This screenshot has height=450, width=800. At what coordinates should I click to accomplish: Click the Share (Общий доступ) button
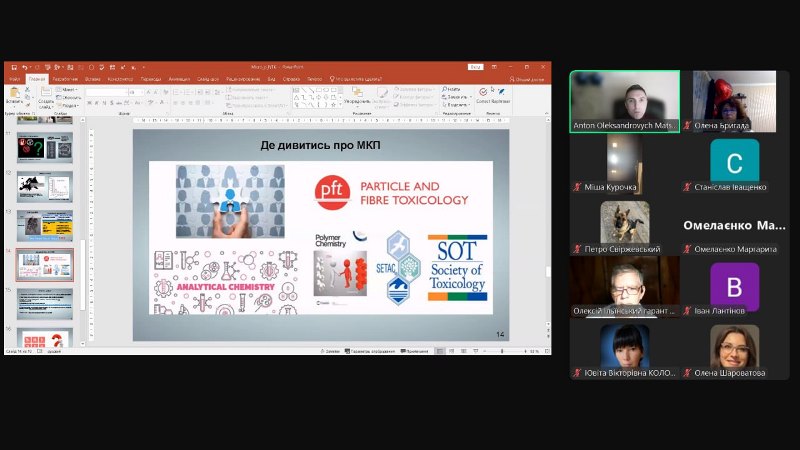click(x=527, y=79)
